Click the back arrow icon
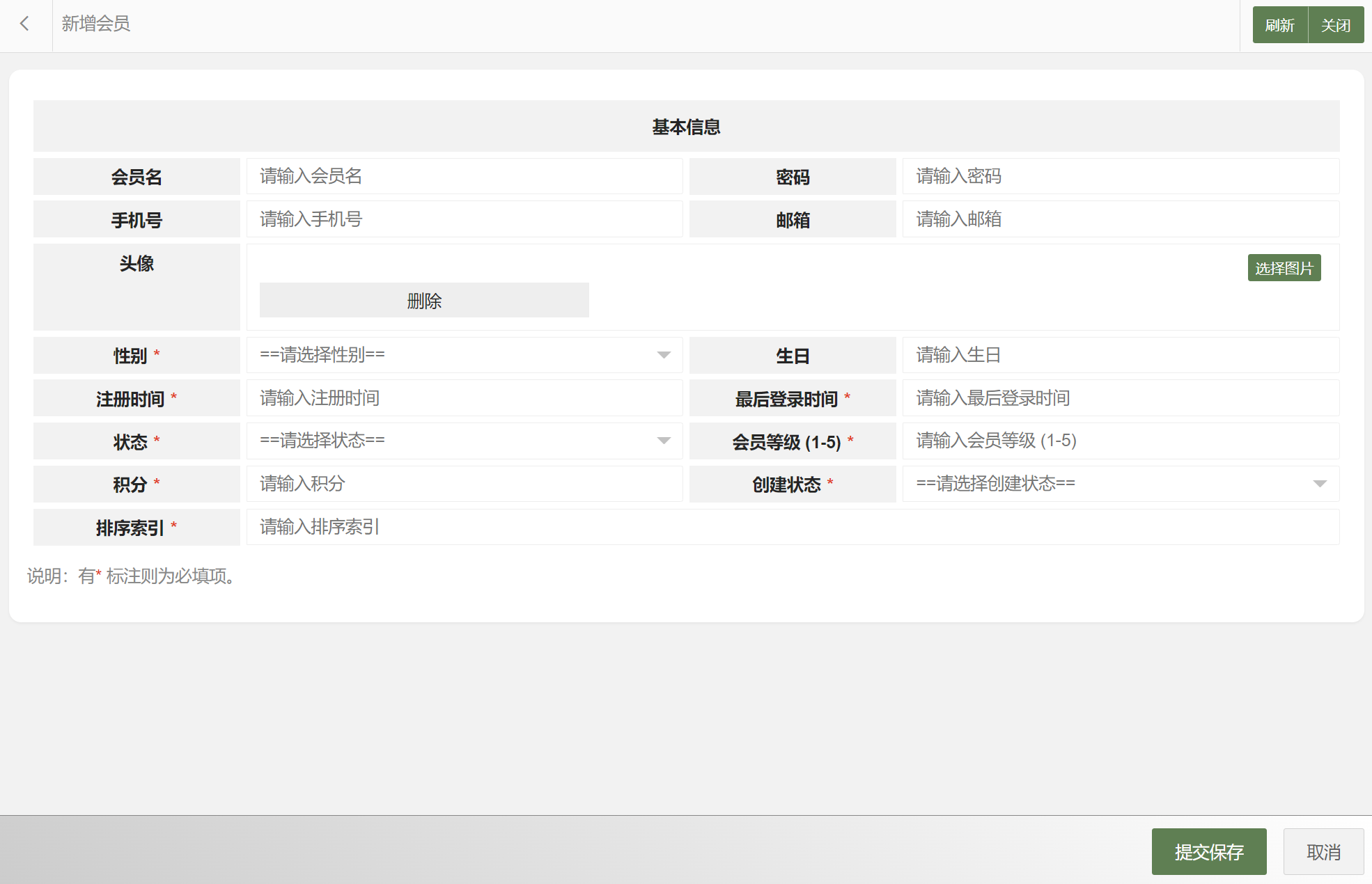This screenshot has width=1372, height=884. 25,24
